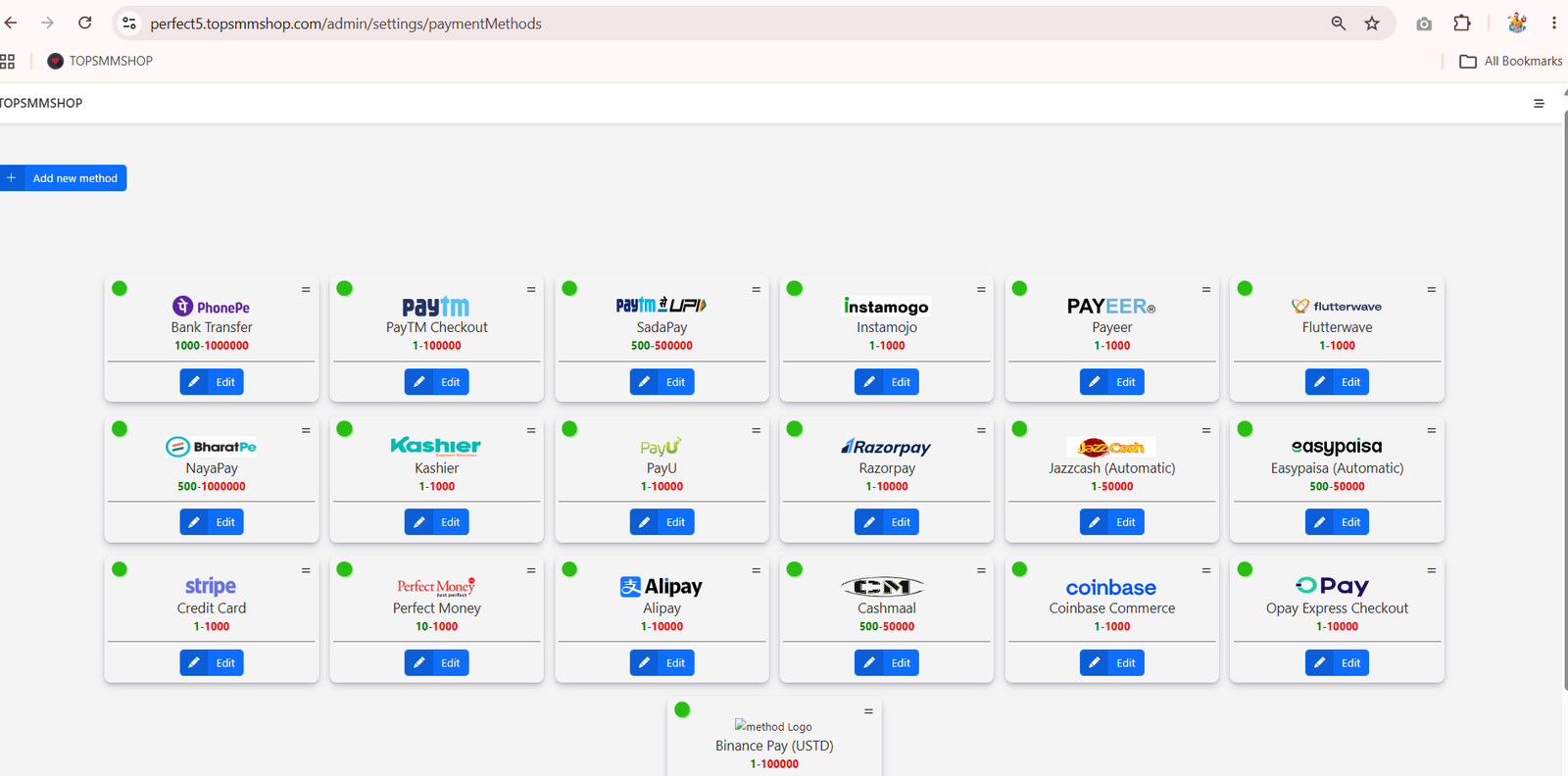Reload the current page

(85, 23)
